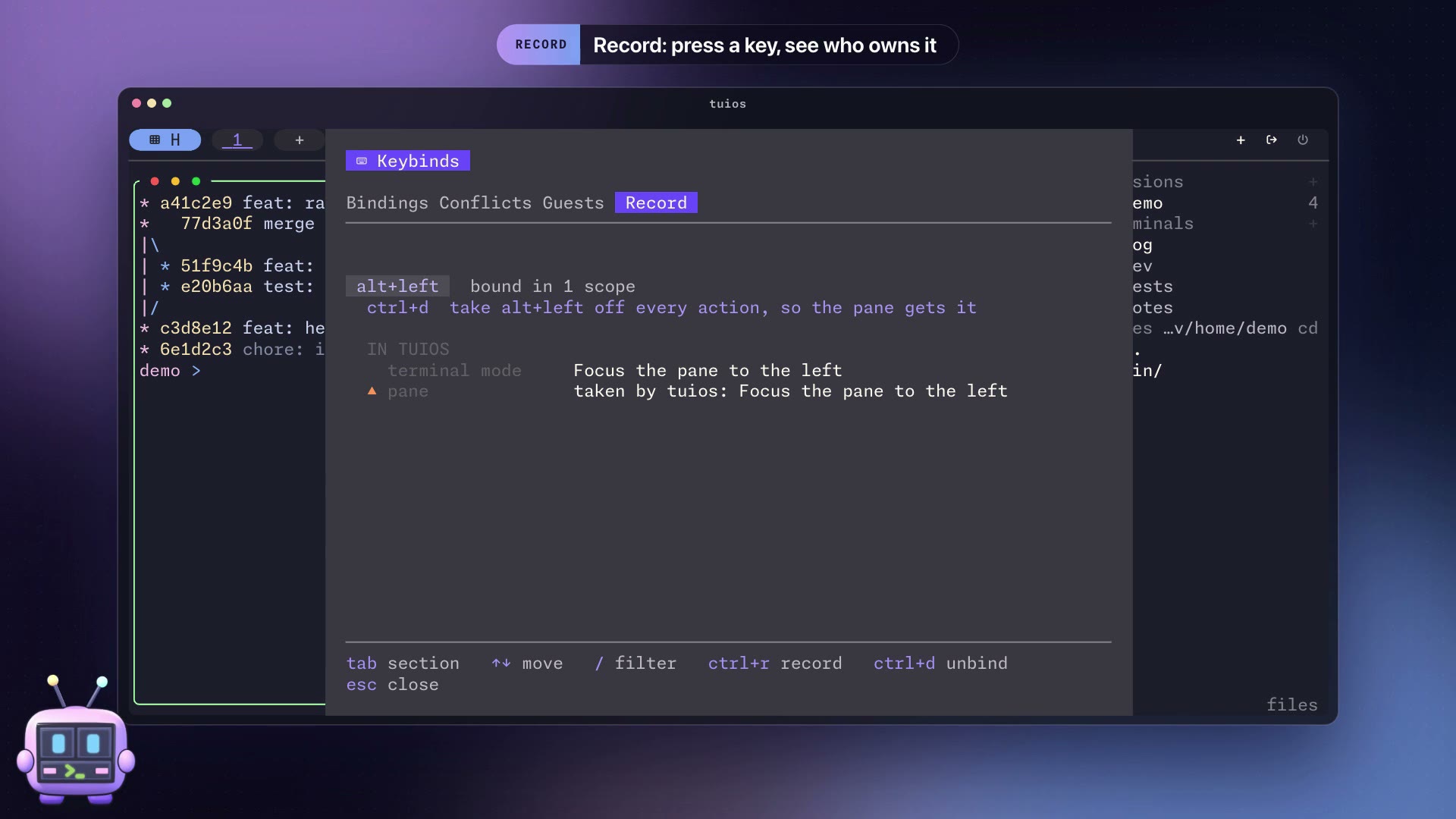Click the ctrl+r record footer hint
The image size is (1456, 819).
(x=775, y=664)
